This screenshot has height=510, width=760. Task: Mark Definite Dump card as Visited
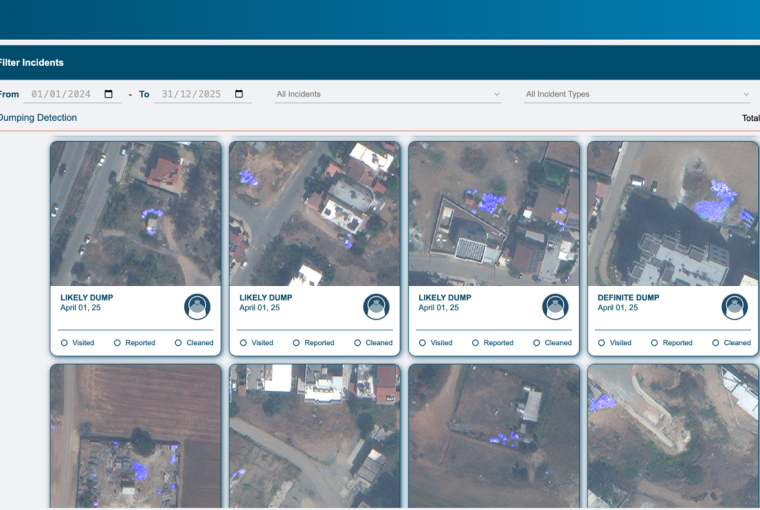click(602, 343)
